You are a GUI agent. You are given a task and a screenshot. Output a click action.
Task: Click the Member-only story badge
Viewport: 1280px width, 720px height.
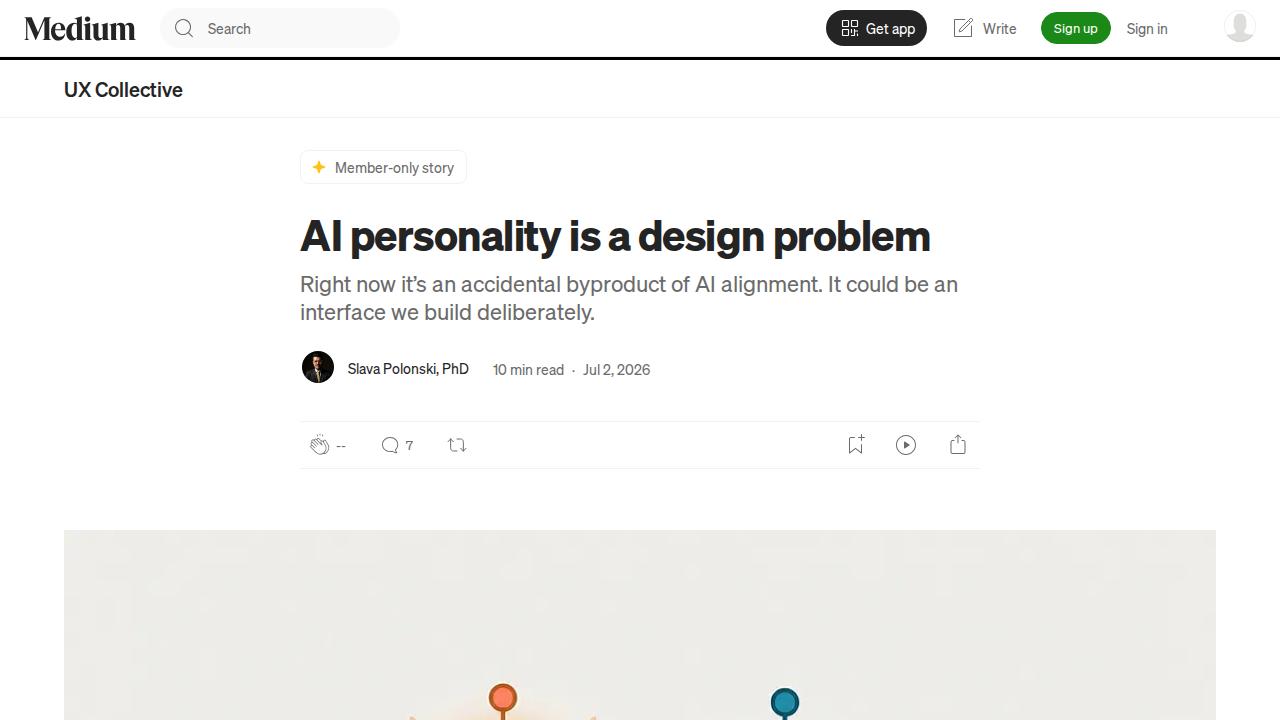click(x=383, y=167)
